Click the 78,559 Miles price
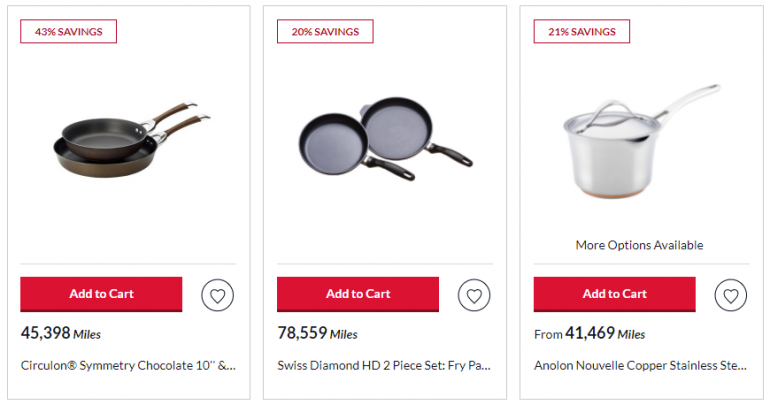Image resolution: width=770 pixels, height=405 pixels. (x=317, y=333)
